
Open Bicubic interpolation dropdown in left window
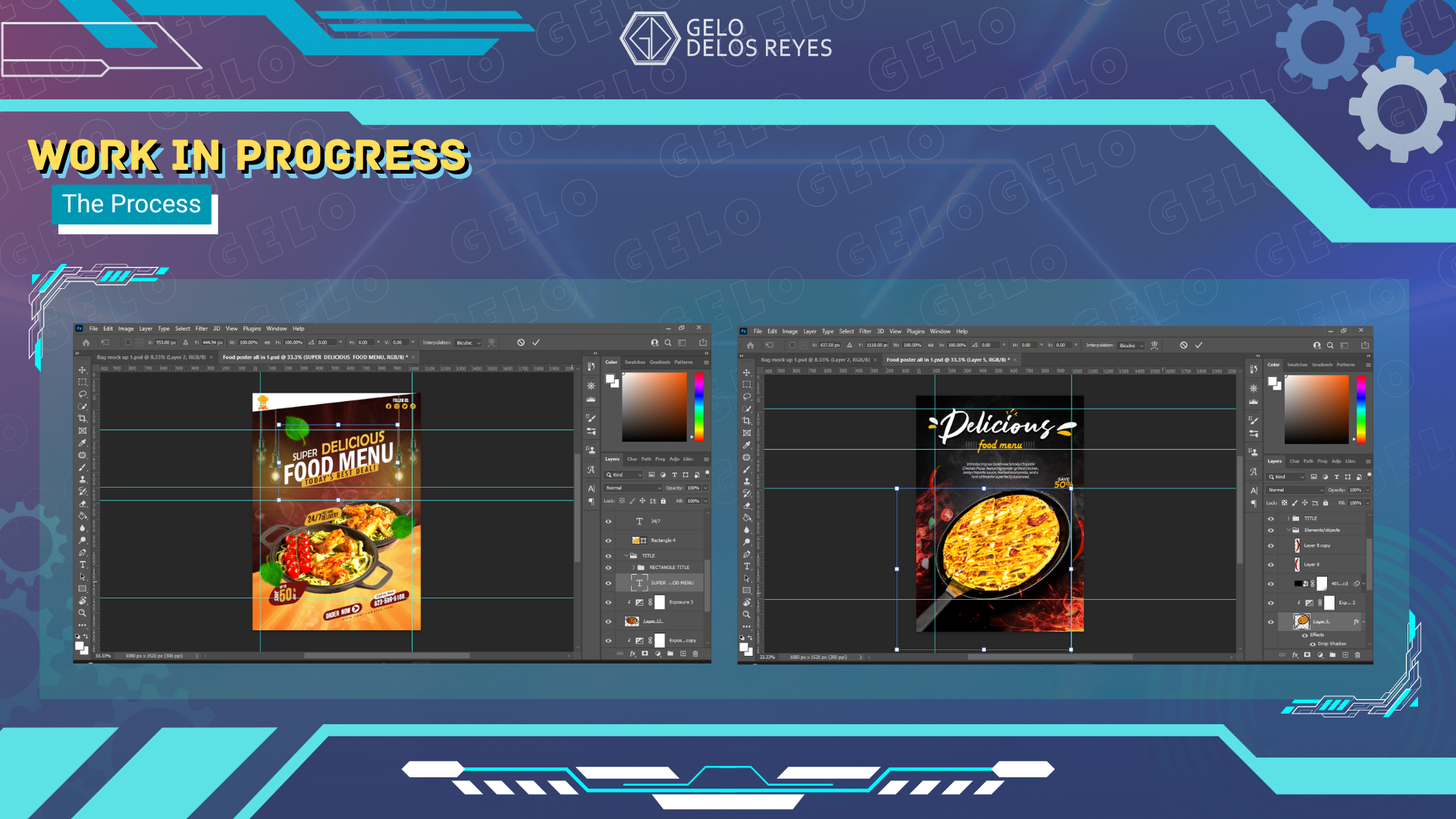[468, 343]
